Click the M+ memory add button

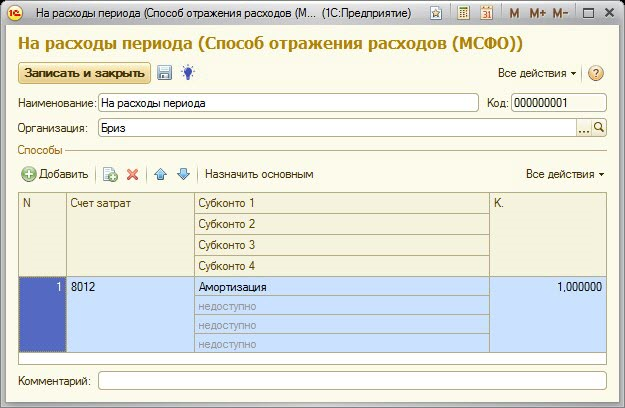tap(537, 14)
